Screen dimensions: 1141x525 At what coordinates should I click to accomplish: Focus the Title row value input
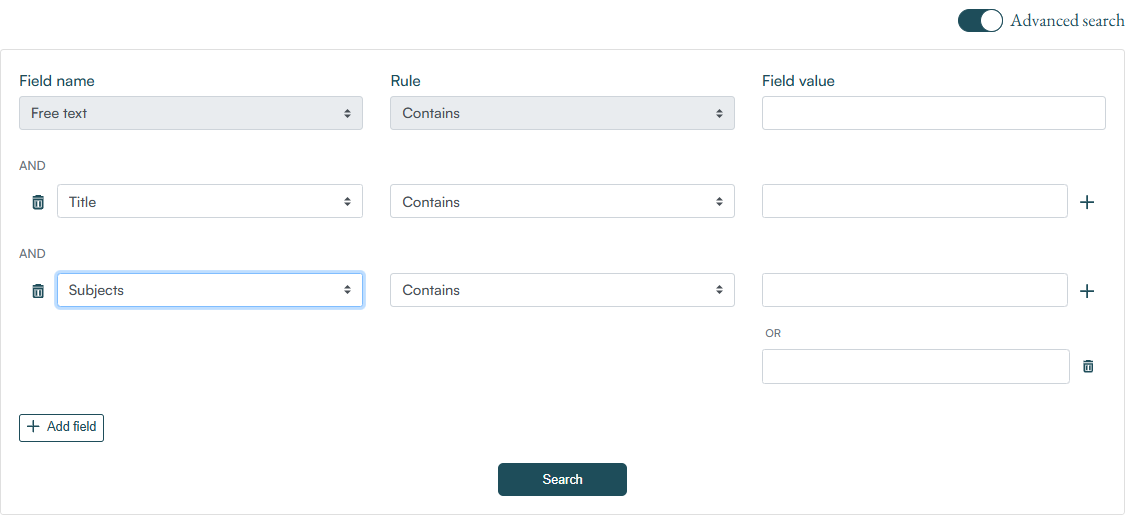[x=914, y=201]
